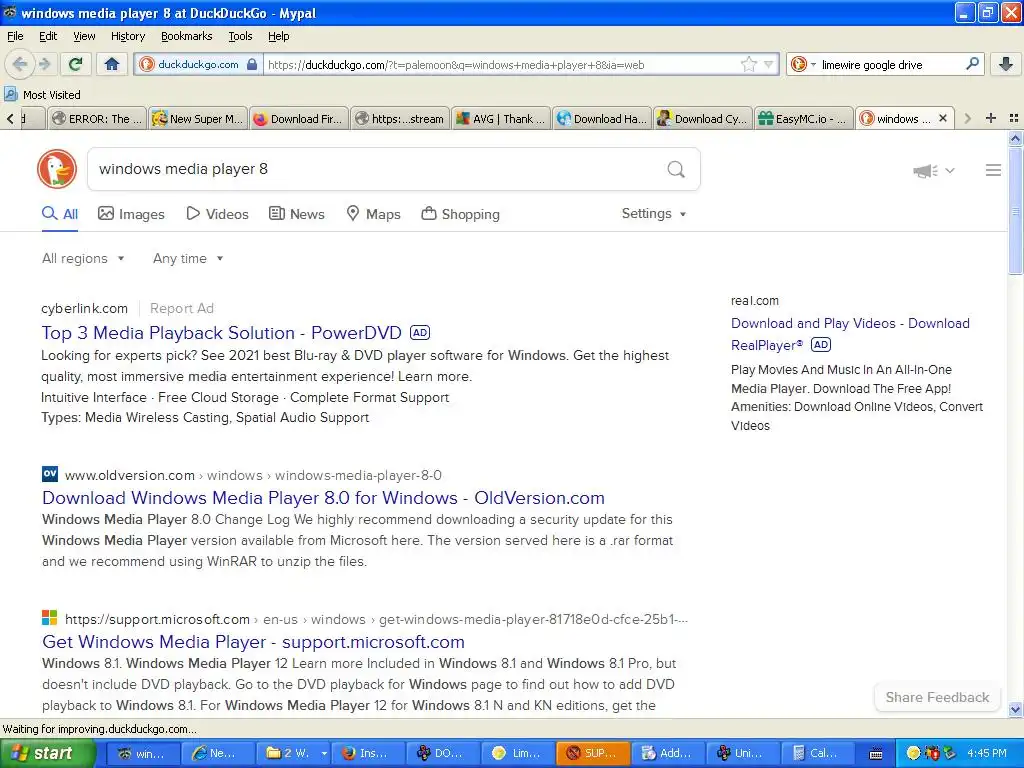Open the Edit menu
Viewport: 1024px width, 768px height.
click(x=48, y=36)
